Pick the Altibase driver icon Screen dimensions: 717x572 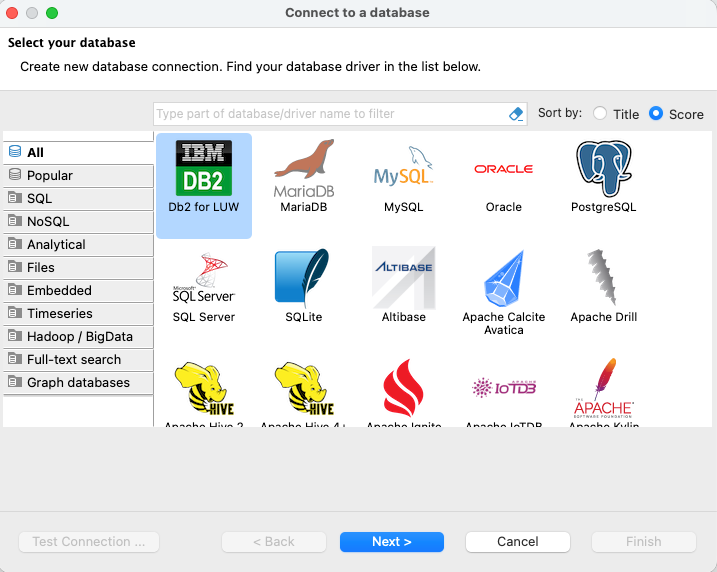click(x=404, y=278)
